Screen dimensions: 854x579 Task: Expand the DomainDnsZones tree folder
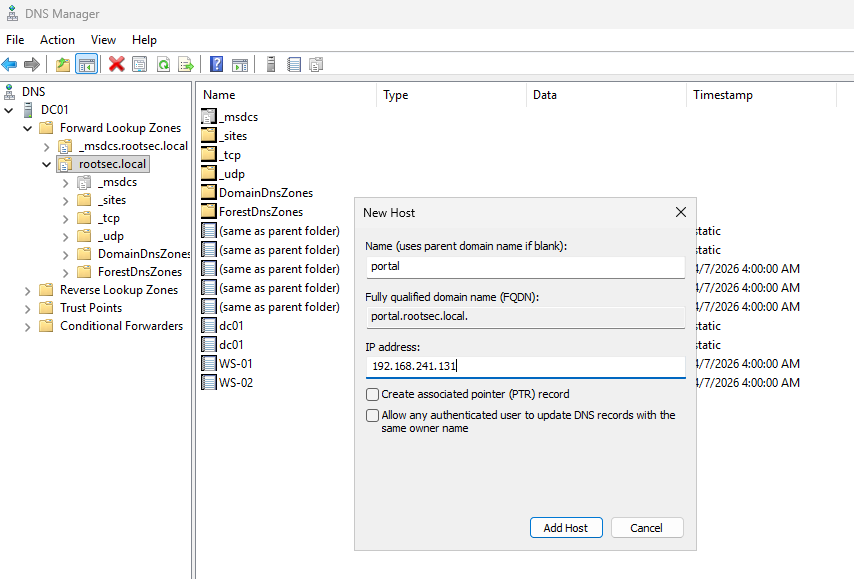coord(65,255)
